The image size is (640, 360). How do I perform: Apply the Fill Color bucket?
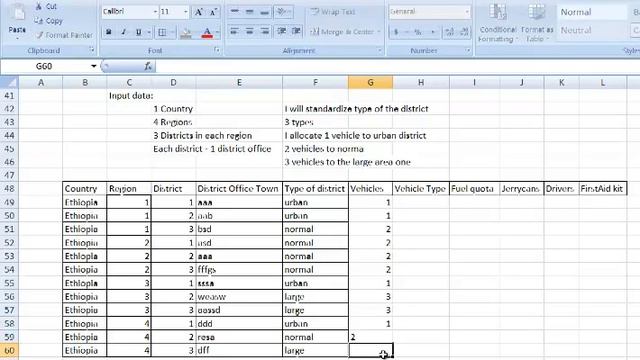click(186, 33)
